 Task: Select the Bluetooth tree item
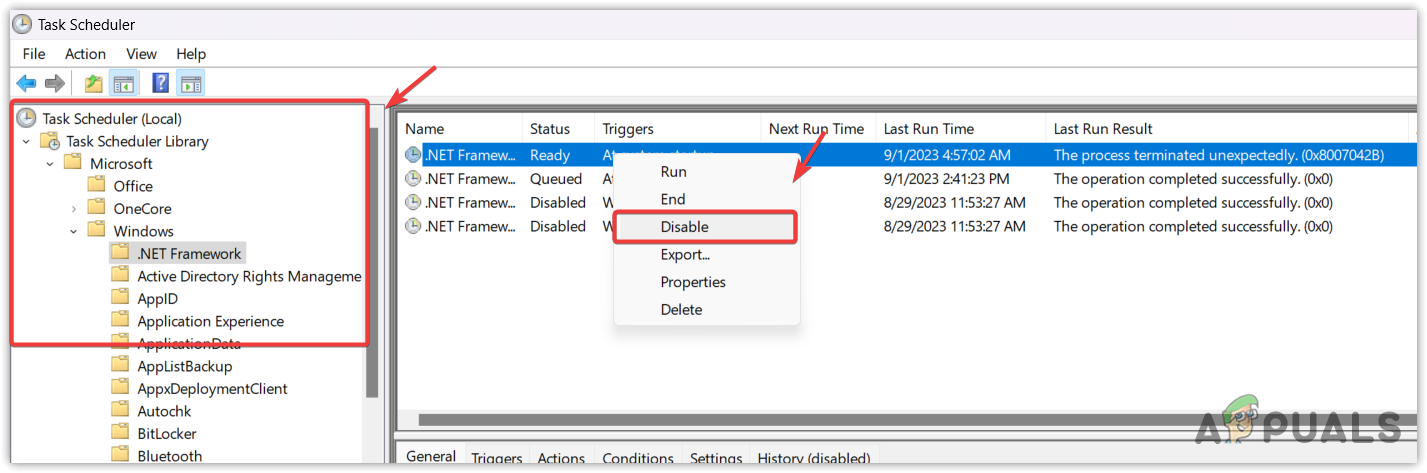click(170, 456)
